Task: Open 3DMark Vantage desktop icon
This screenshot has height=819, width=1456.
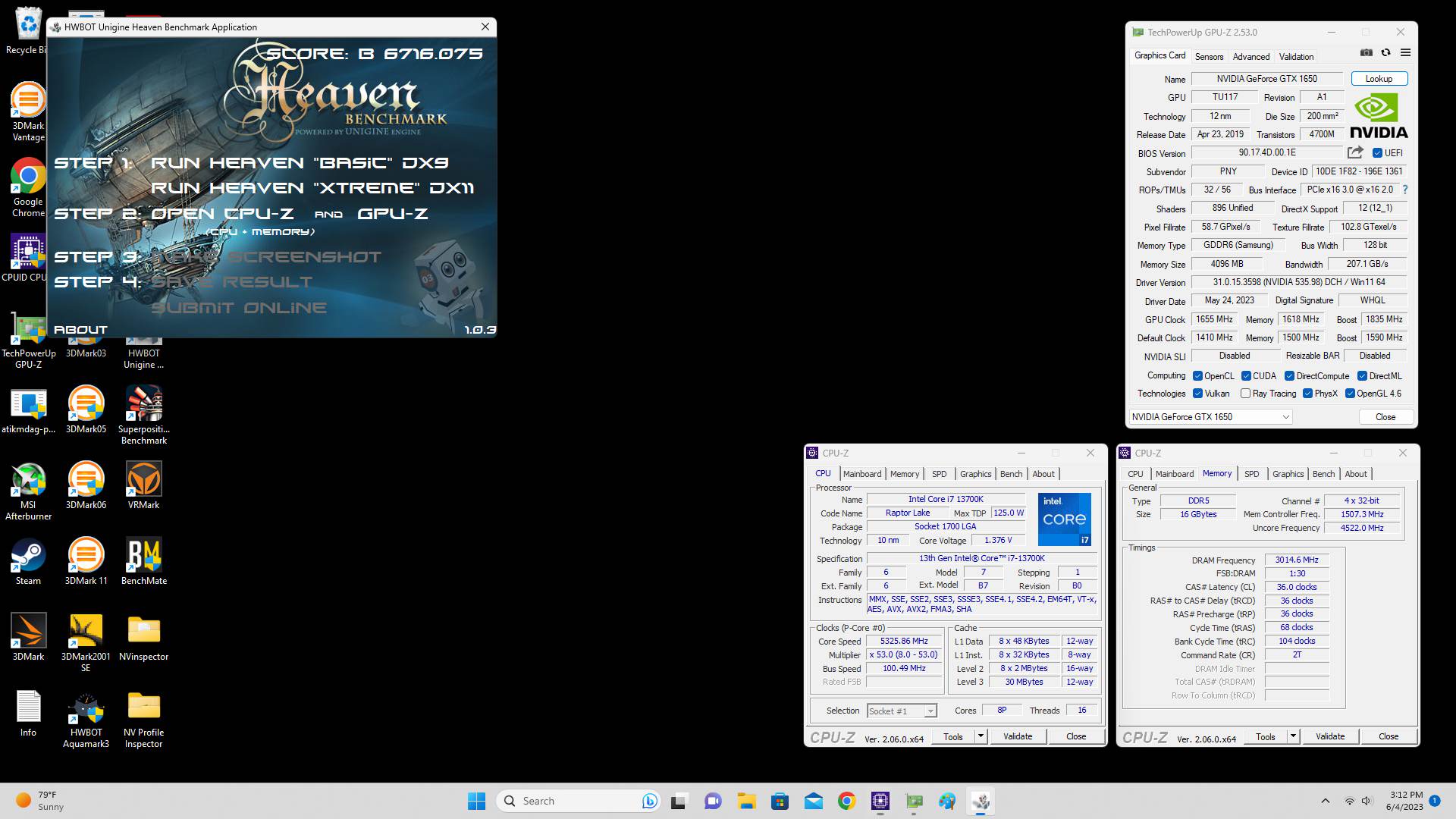Action: click(x=28, y=111)
